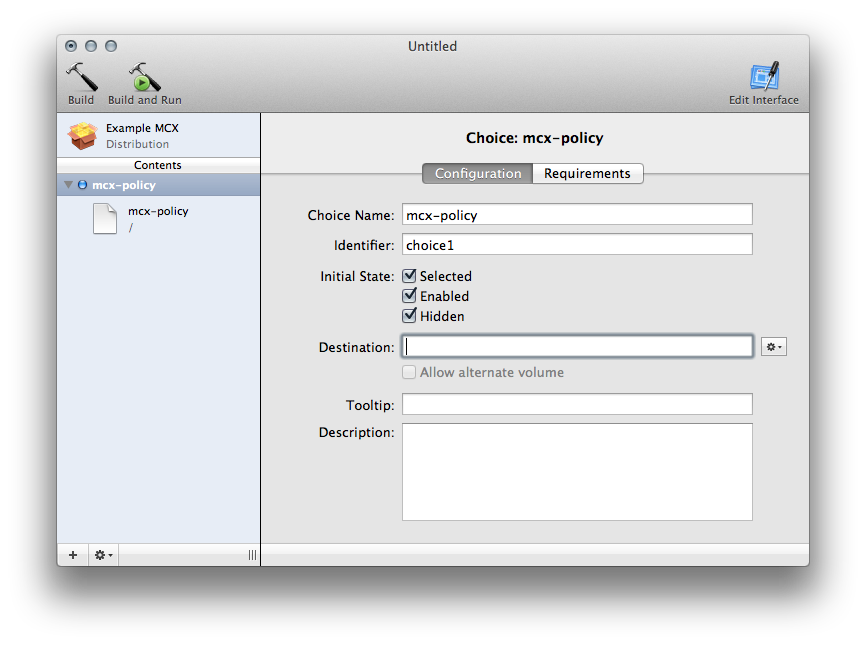Click the Build and Run icon
This screenshot has width=866, height=645.
(145, 77)
